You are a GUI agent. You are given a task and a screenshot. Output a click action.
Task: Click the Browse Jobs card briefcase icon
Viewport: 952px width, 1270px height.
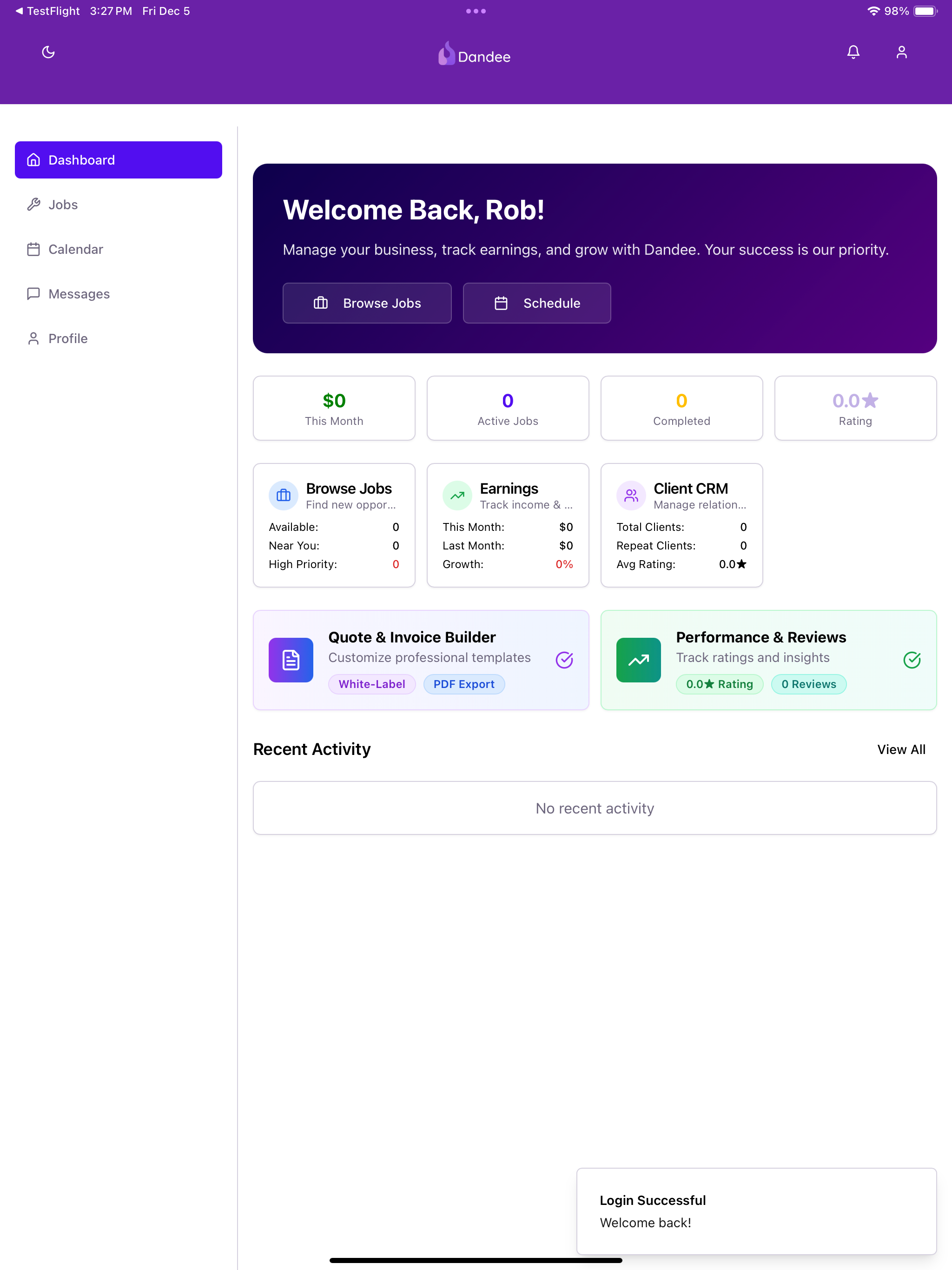click(x=284, y=496)
